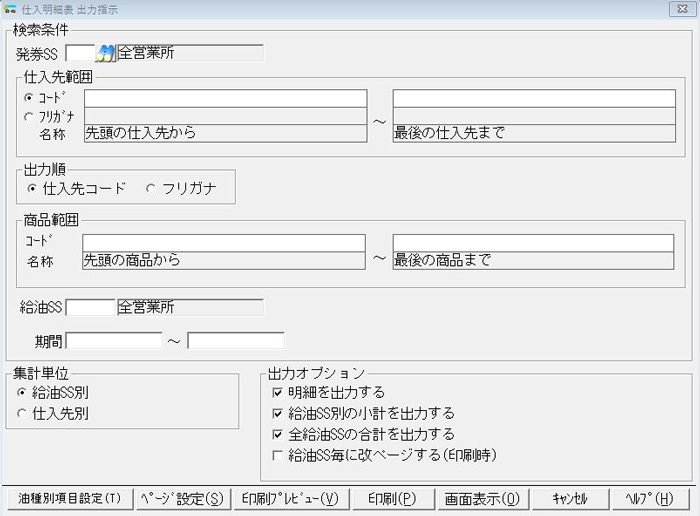The height and width of the screenshot is (516, 700).
Task: Select 給油SS別 aggregation unit
Action: tap(22, 393)
